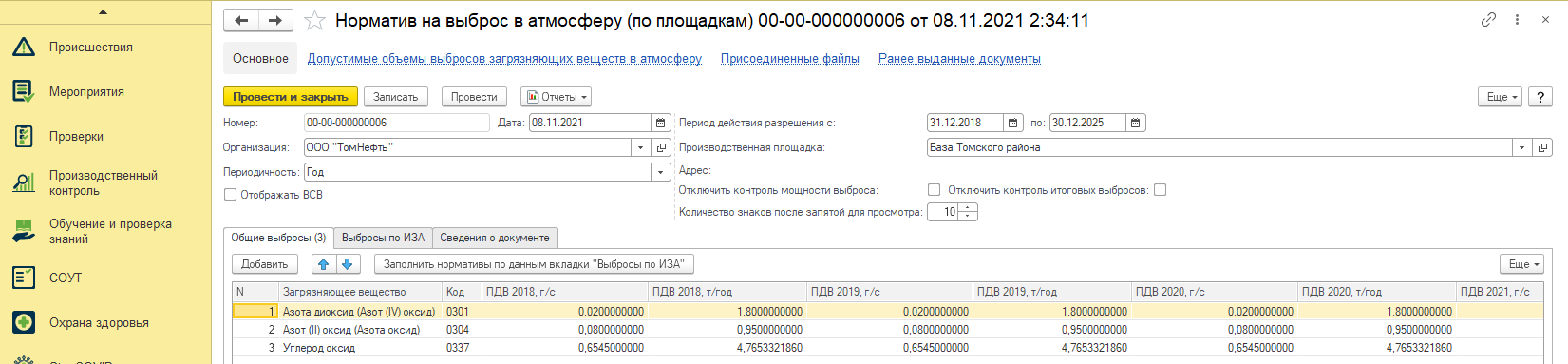
Task: Toggle Отключить контроль итоговых выбросов checkbox
Action: (x=1160, y=190)
